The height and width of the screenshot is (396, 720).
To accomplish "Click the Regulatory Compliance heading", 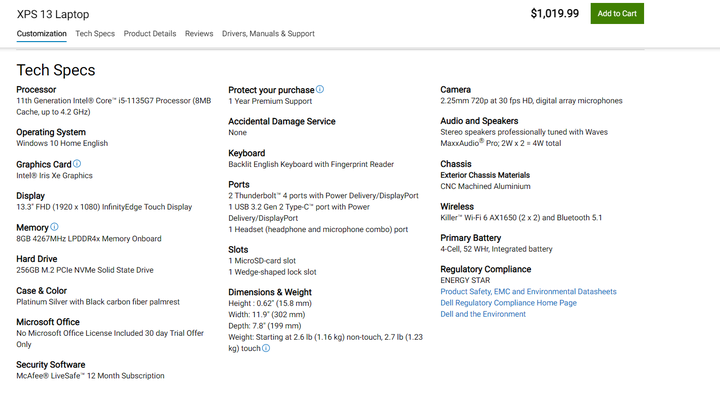I will [x=486, y=269].
